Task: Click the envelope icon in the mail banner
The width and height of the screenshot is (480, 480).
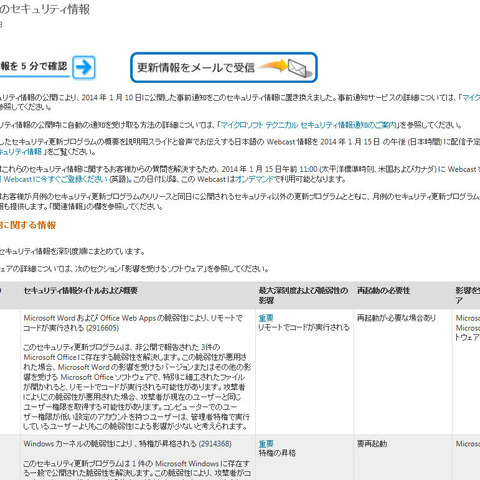Action: [299, 68]
